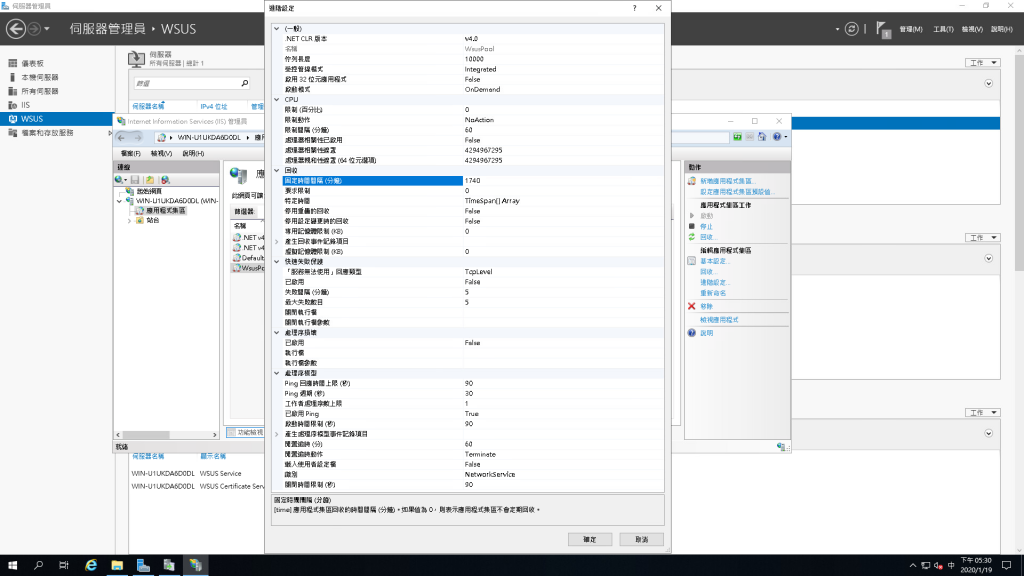Screen dimensions: 1024x576
Task: Open 管理(M) menu in Server Manager
Action: (x=910, y=29)
